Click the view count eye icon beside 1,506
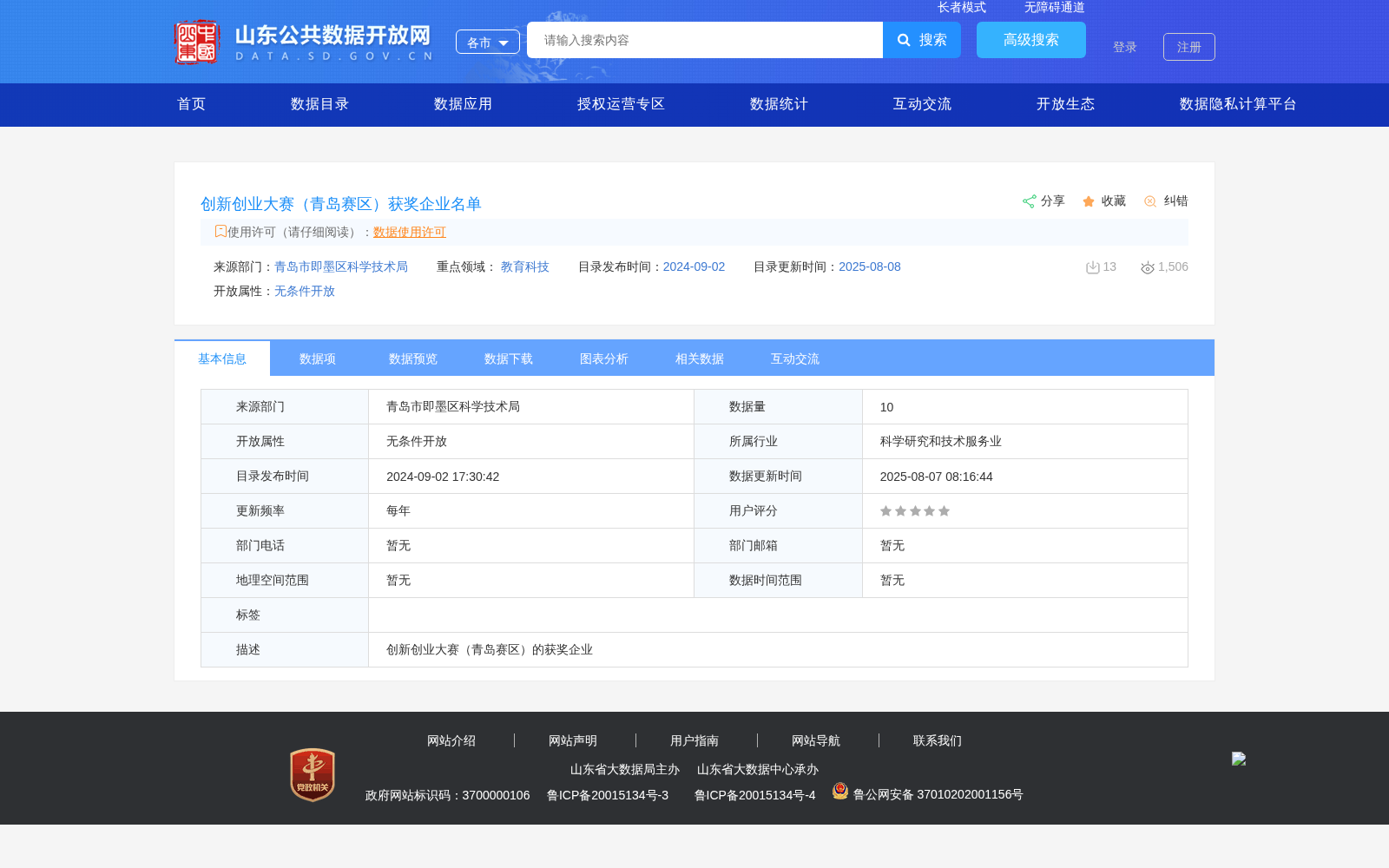Screen dimensions: 1389x868 tap(1148, 267)
